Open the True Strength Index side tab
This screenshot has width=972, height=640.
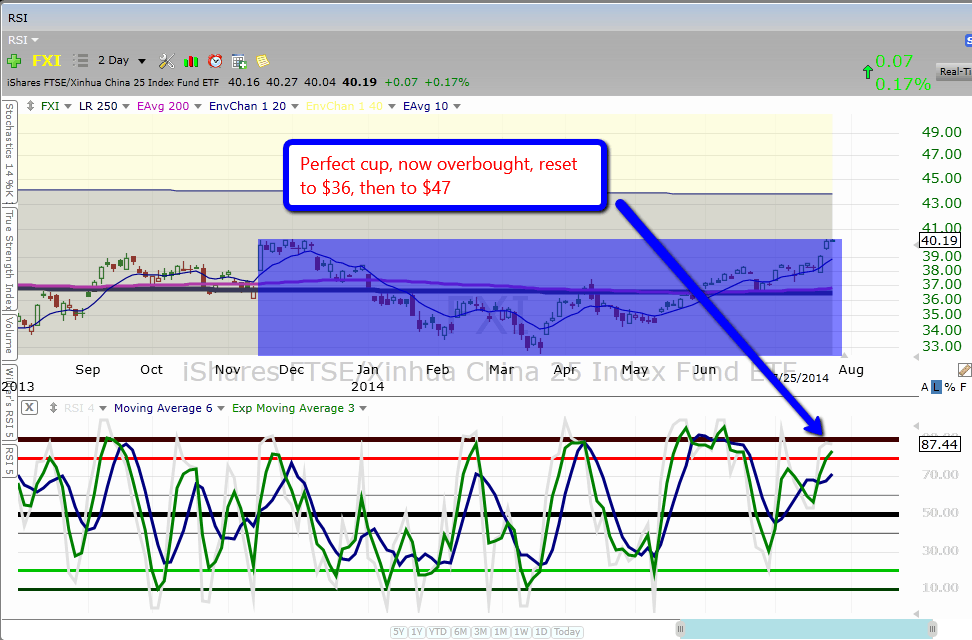click(x=8, y=255)
